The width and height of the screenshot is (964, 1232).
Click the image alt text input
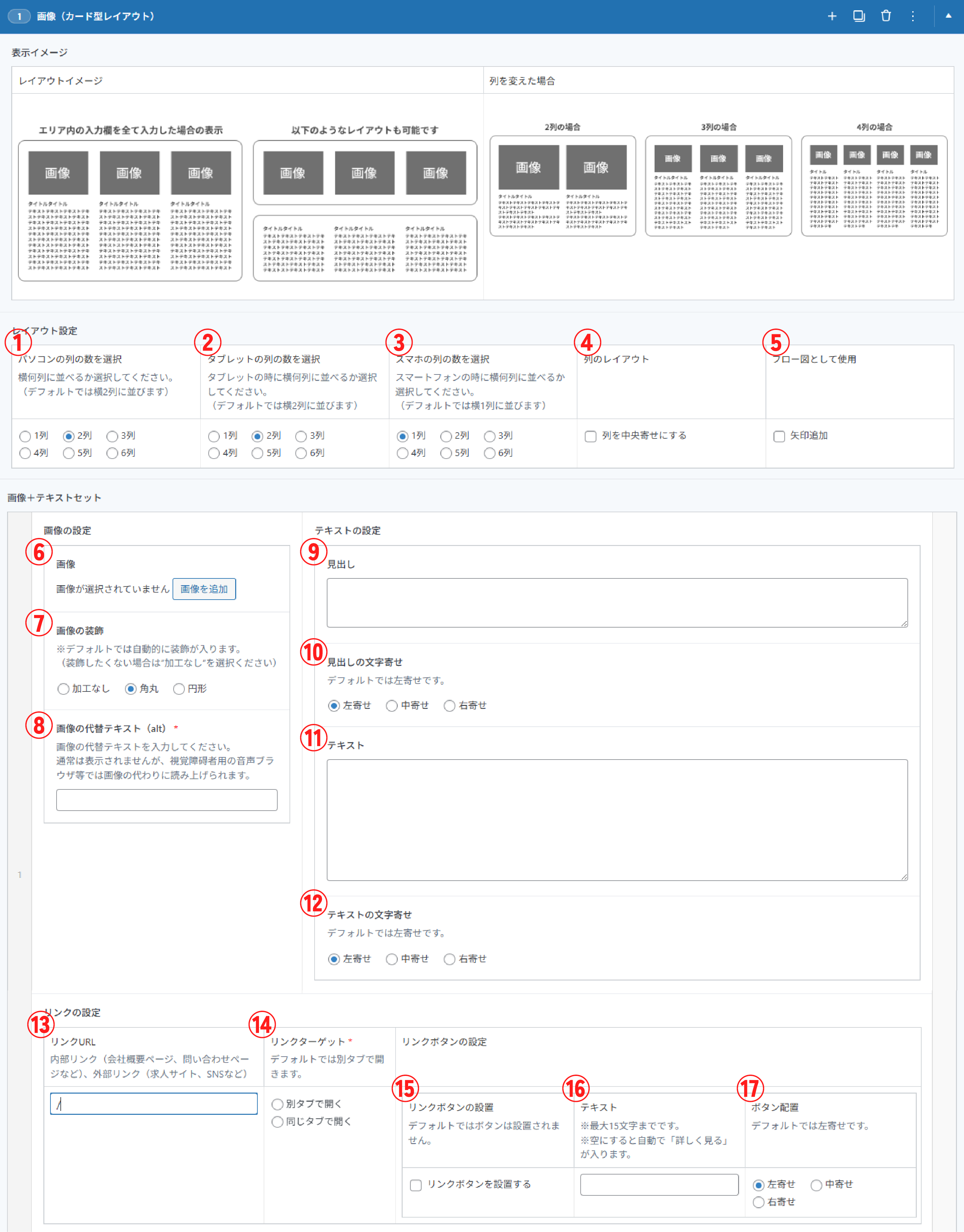166,800
